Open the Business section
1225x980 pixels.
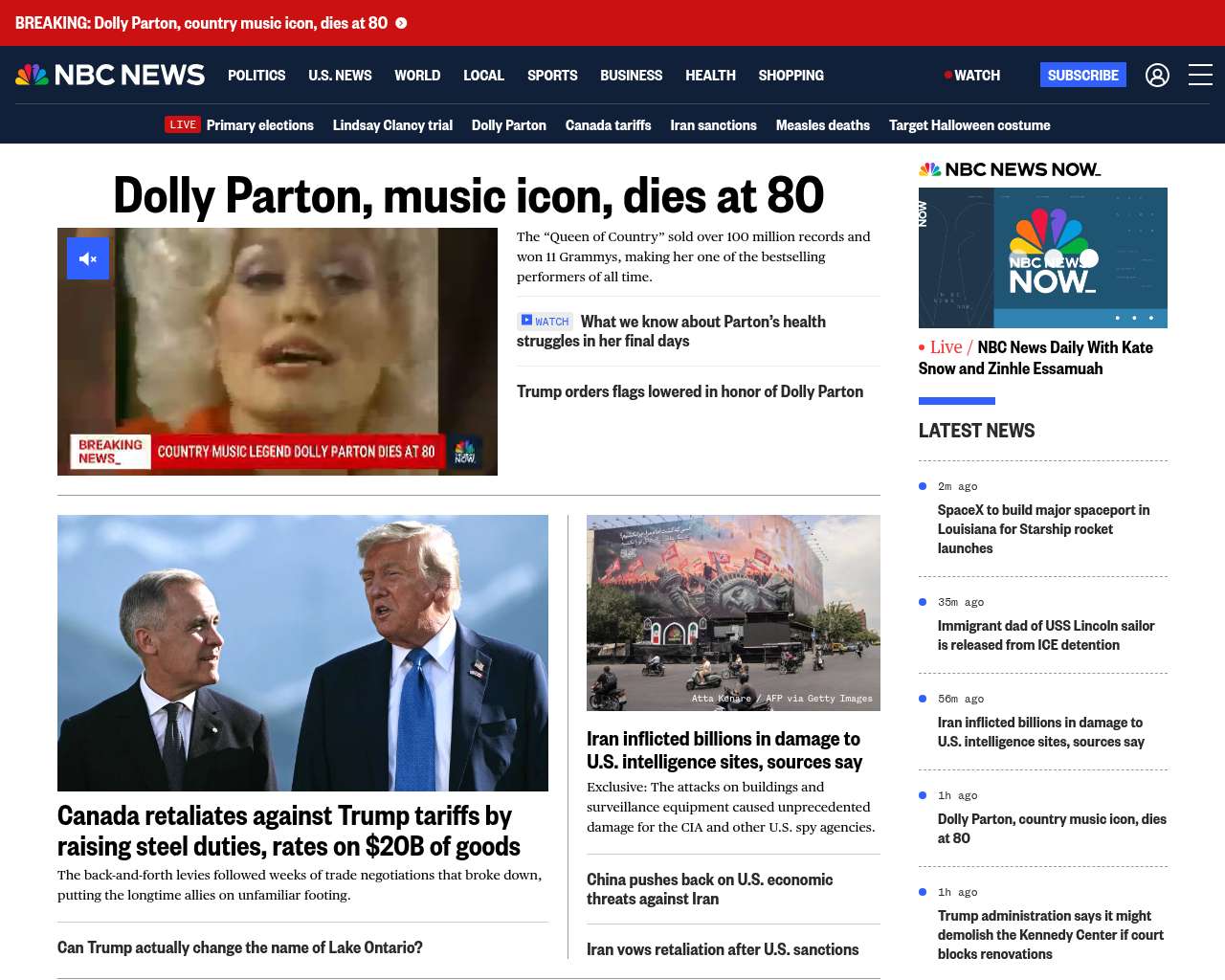coord(631,75)
